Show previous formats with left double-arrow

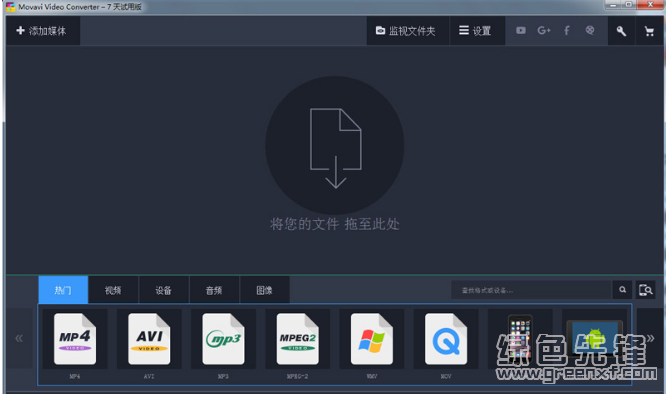tap(19, 338)
